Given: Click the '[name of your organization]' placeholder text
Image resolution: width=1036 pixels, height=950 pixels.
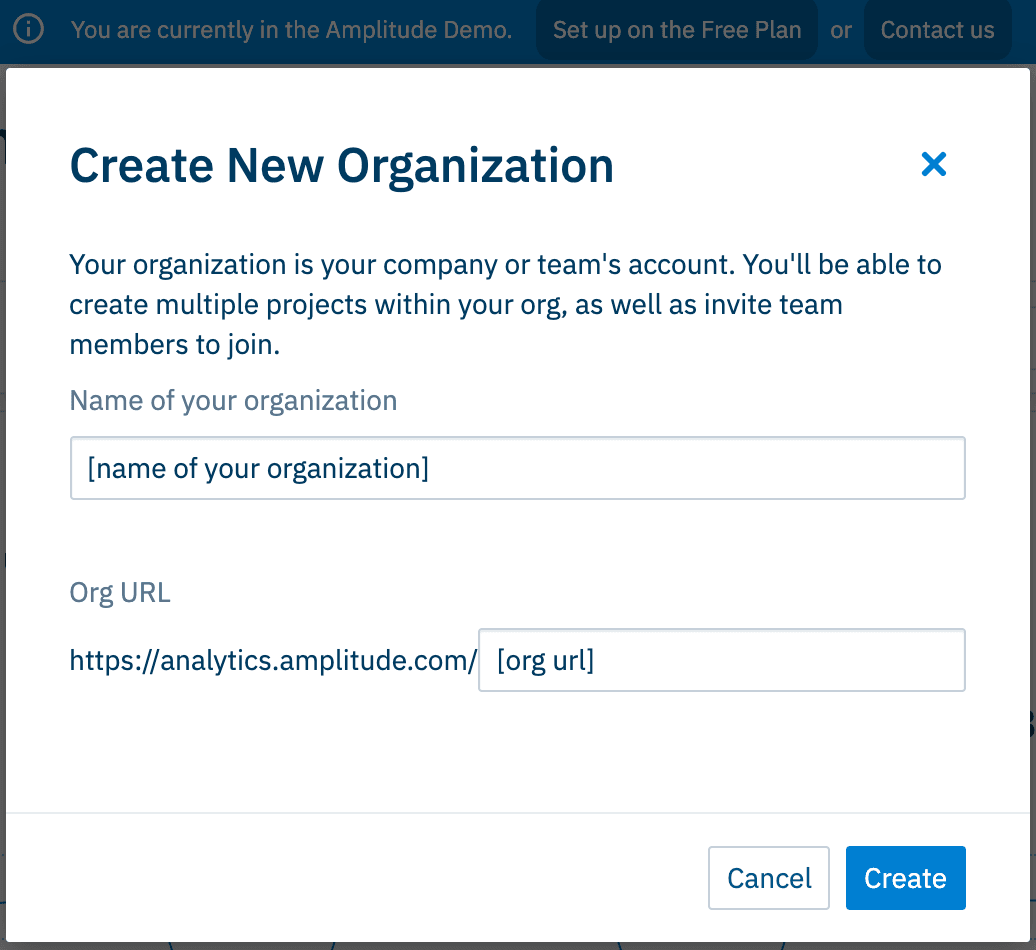Looking at the screenshot, I should [258, 468].
